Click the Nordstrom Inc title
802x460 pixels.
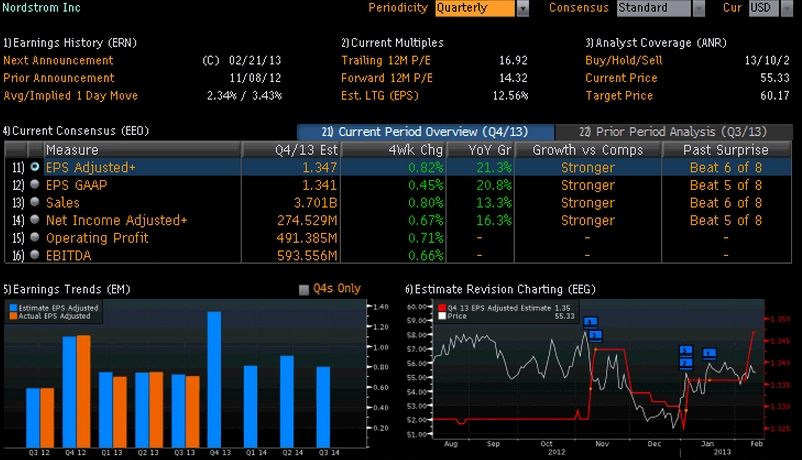click(x=41, y=8)
